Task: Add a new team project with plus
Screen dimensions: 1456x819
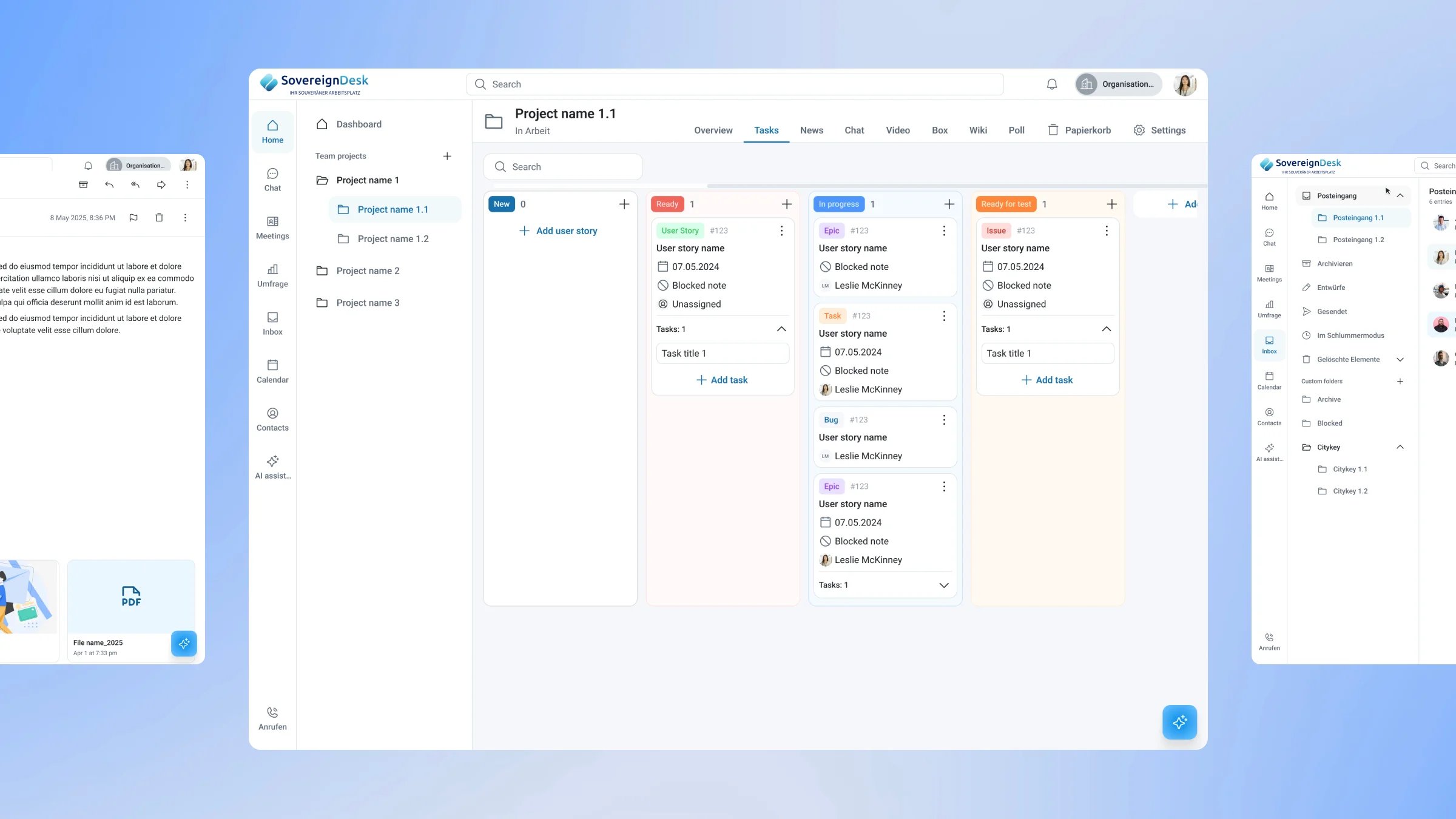Action: tap(447, 156)
